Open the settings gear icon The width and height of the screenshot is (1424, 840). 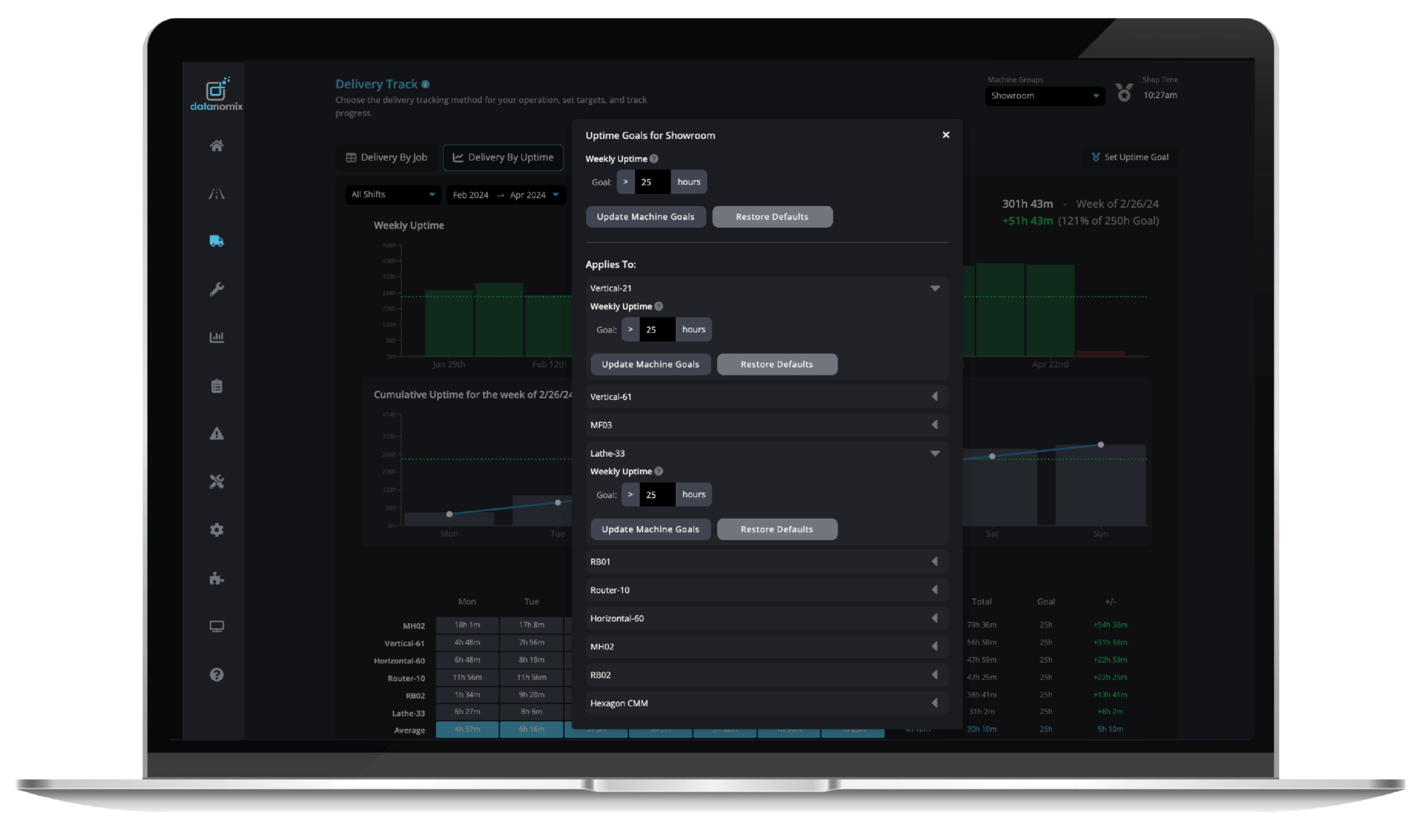(216, 529)
